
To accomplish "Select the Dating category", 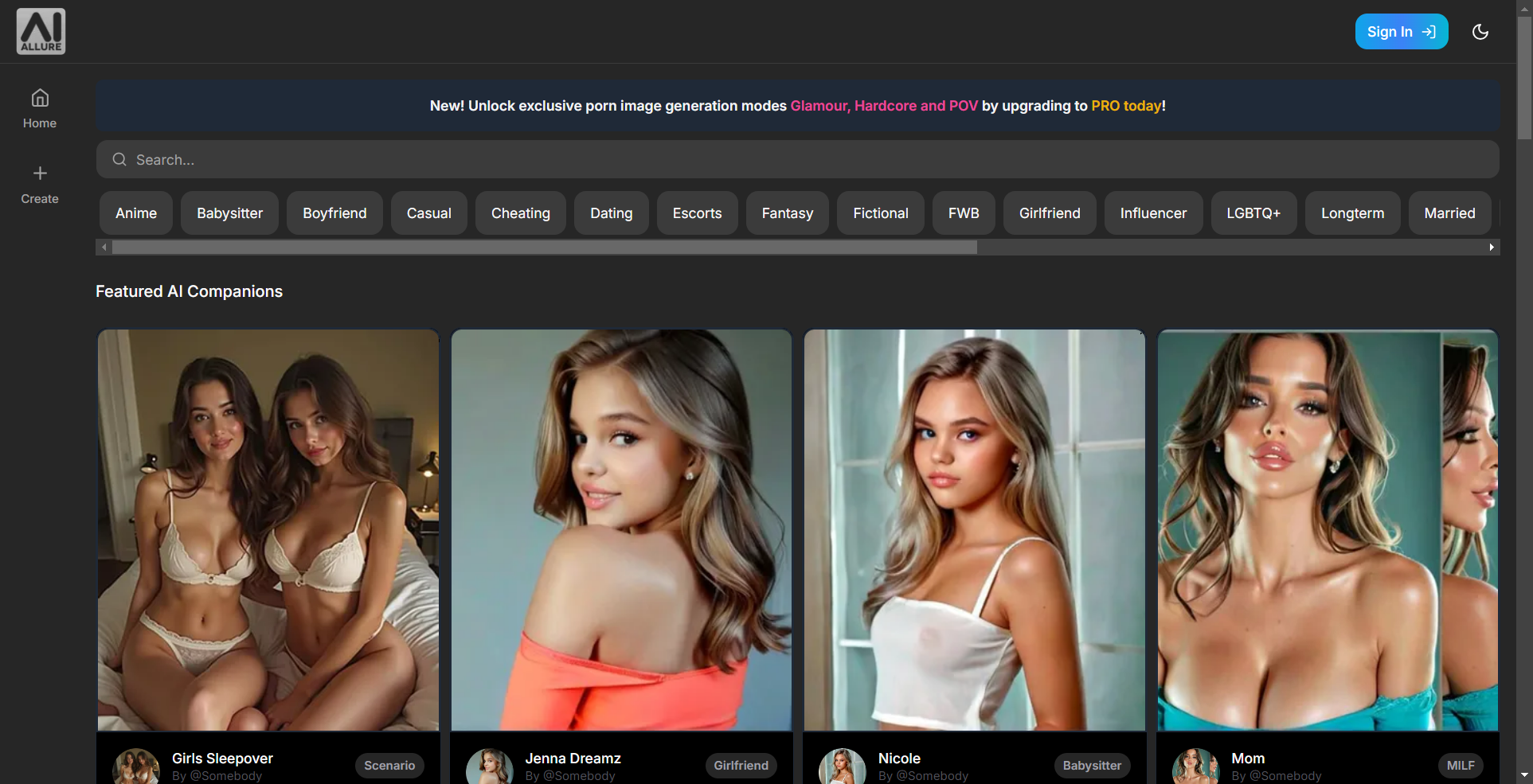I will click(612, 213).
